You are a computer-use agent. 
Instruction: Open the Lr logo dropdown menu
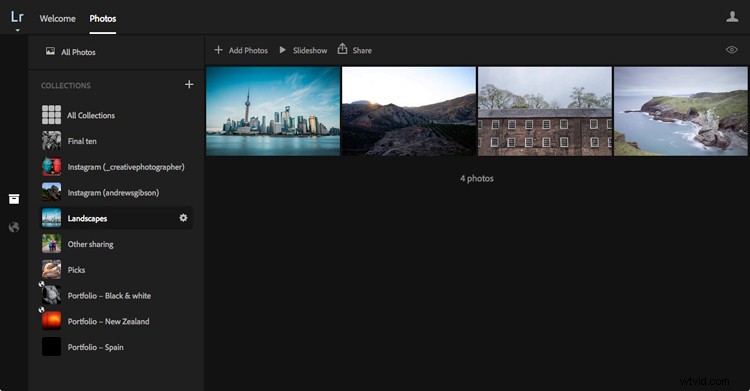(x=17, y=20)
